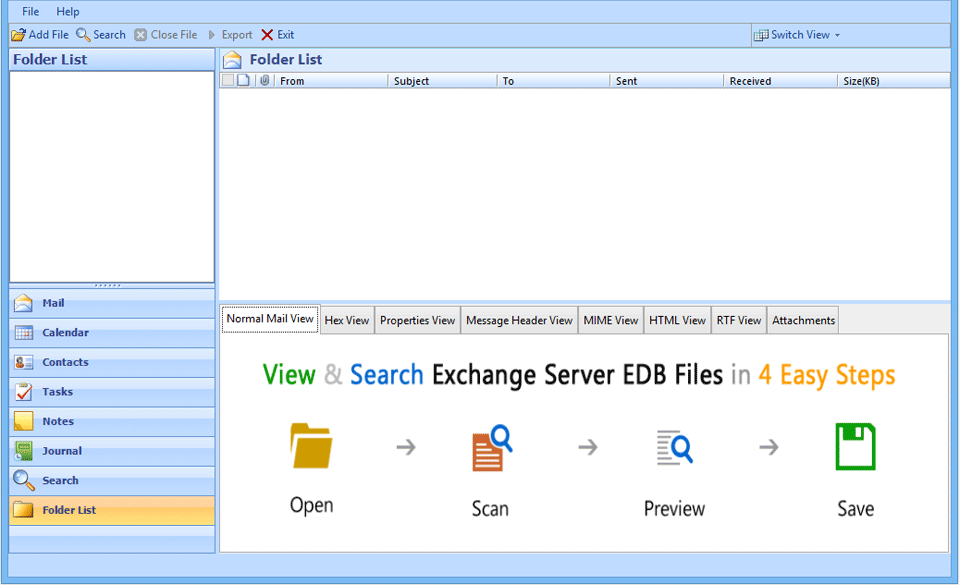The width and height of the screenshot is (960, 585).
Task: Click the Notes yellow sticky icon
Action: pos(23,421)
